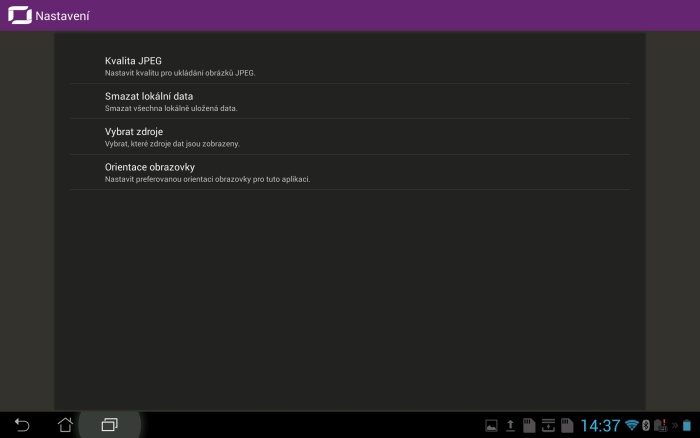Tap SD card icon left of download tray
700x438 pixels.
[x=529, y=426]
